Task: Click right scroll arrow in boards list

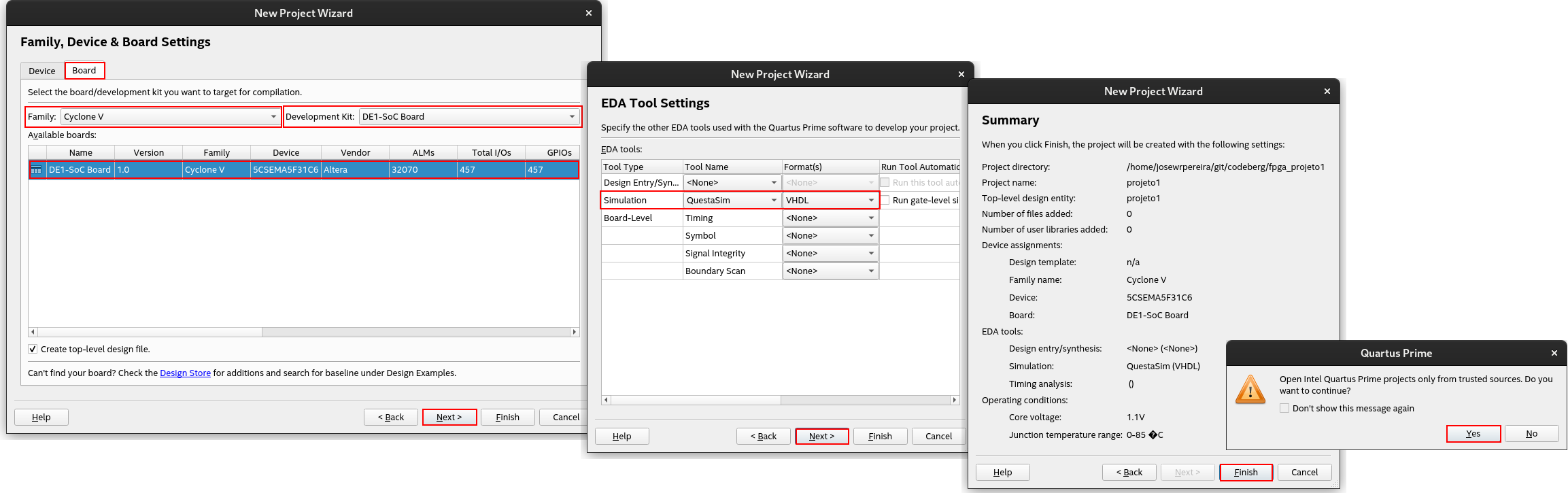Action: [575, 333]
